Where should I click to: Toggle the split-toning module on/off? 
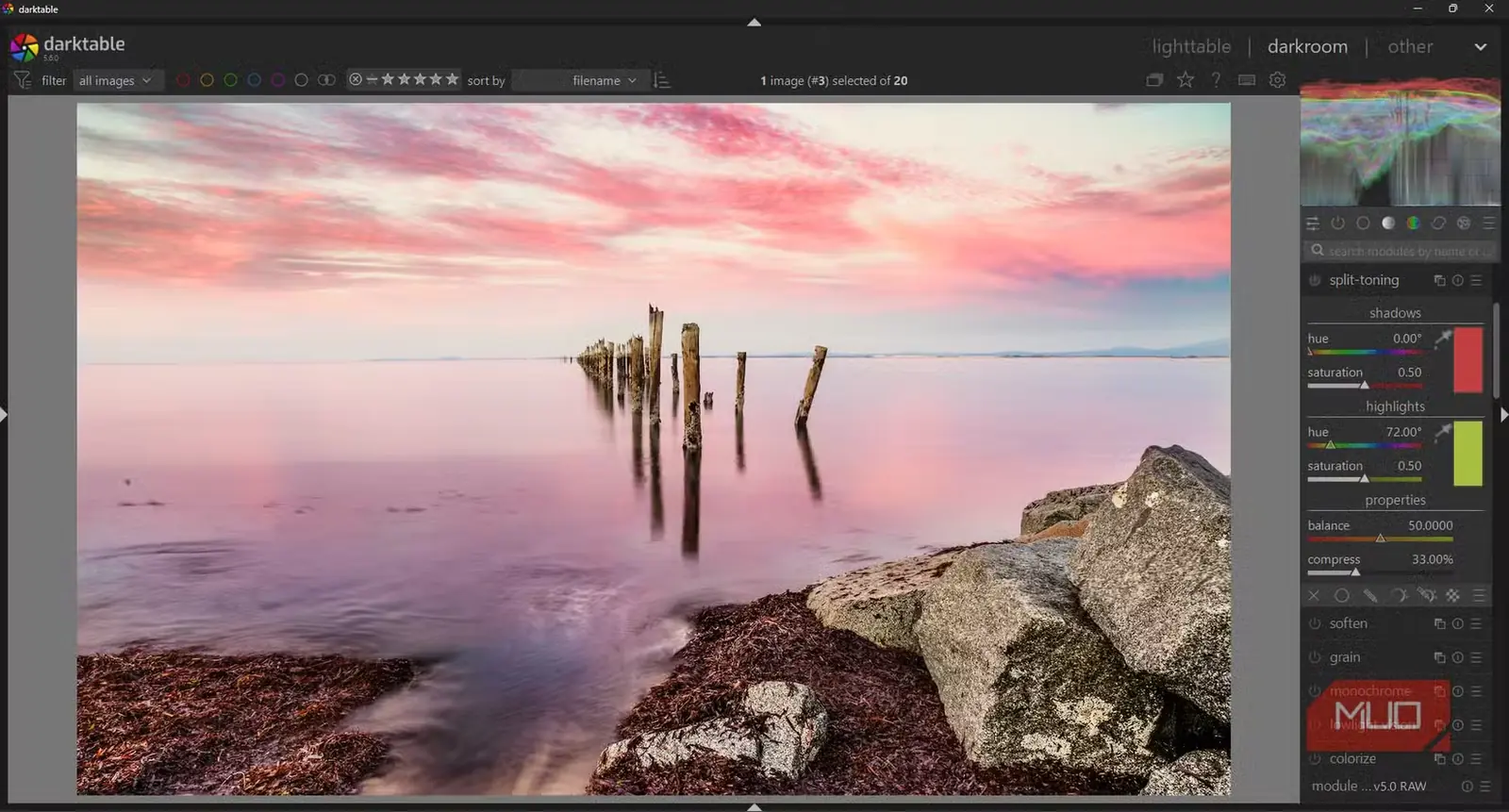point(1315,280)
